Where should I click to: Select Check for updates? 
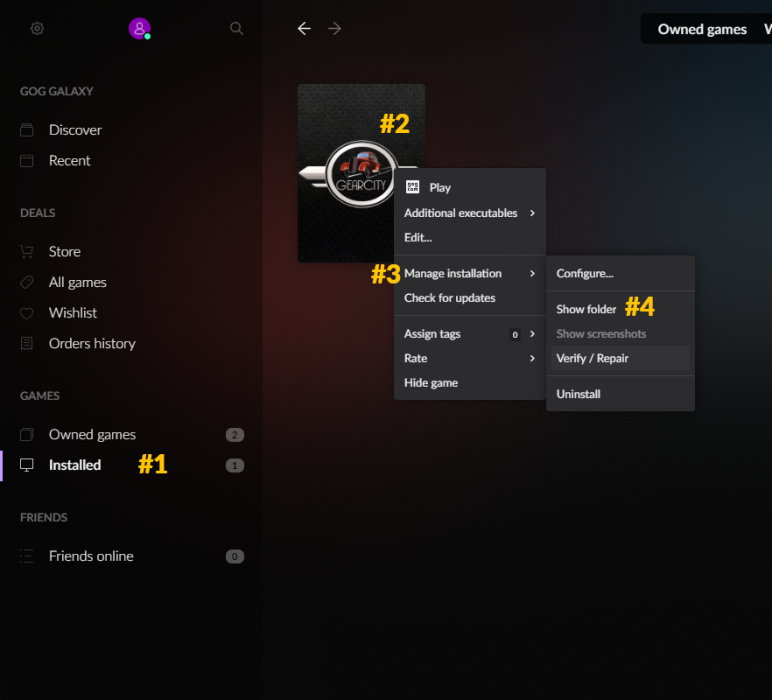pyautogui.click(x=450, y=298)
